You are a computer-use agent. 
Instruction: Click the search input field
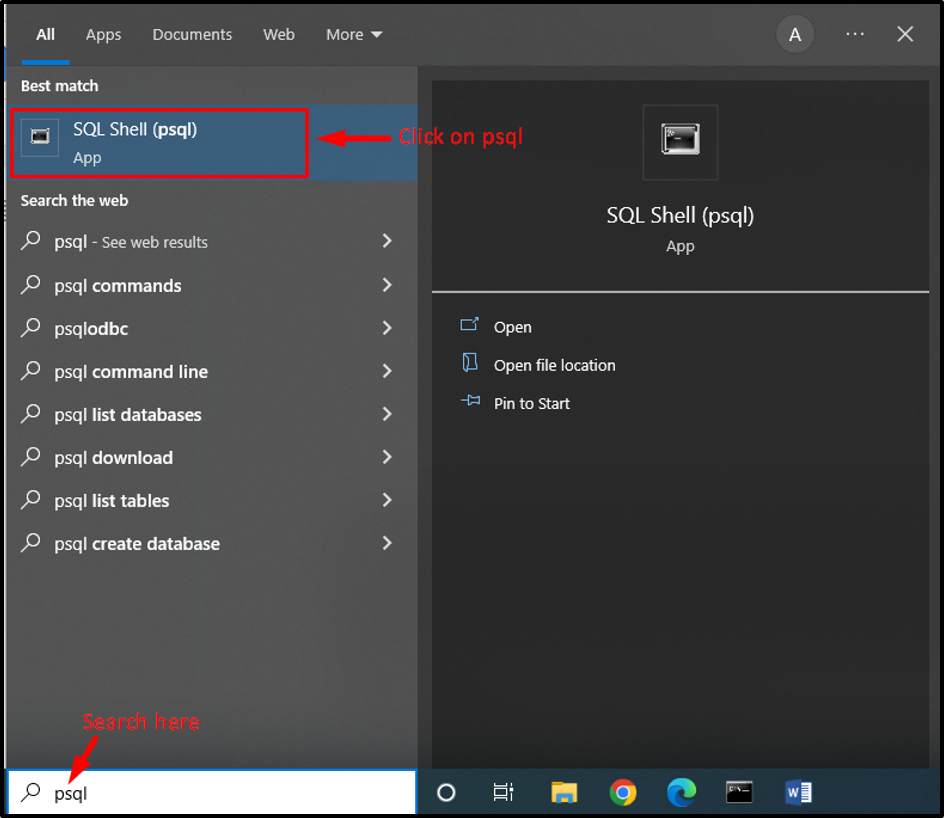pyautogui.click(x=200, y=792)
